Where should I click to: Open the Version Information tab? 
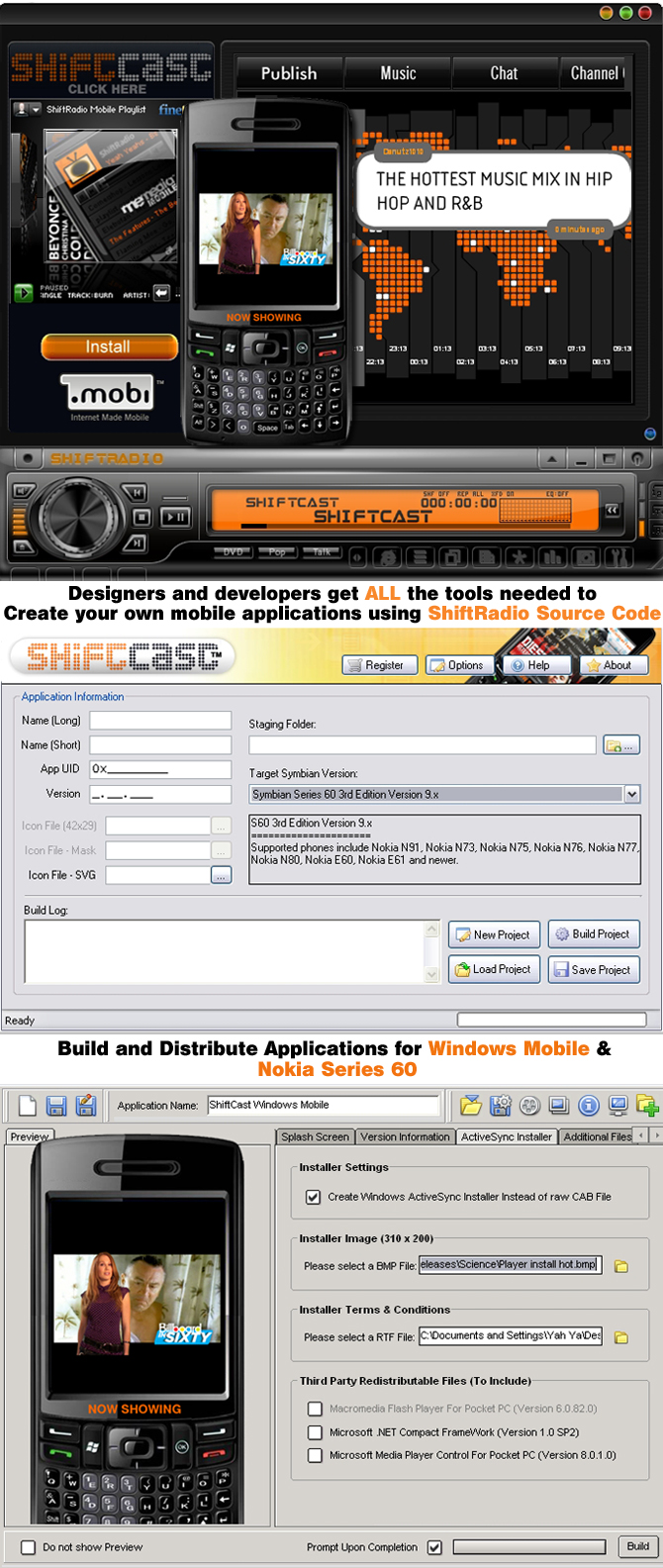pos(405,1136)
